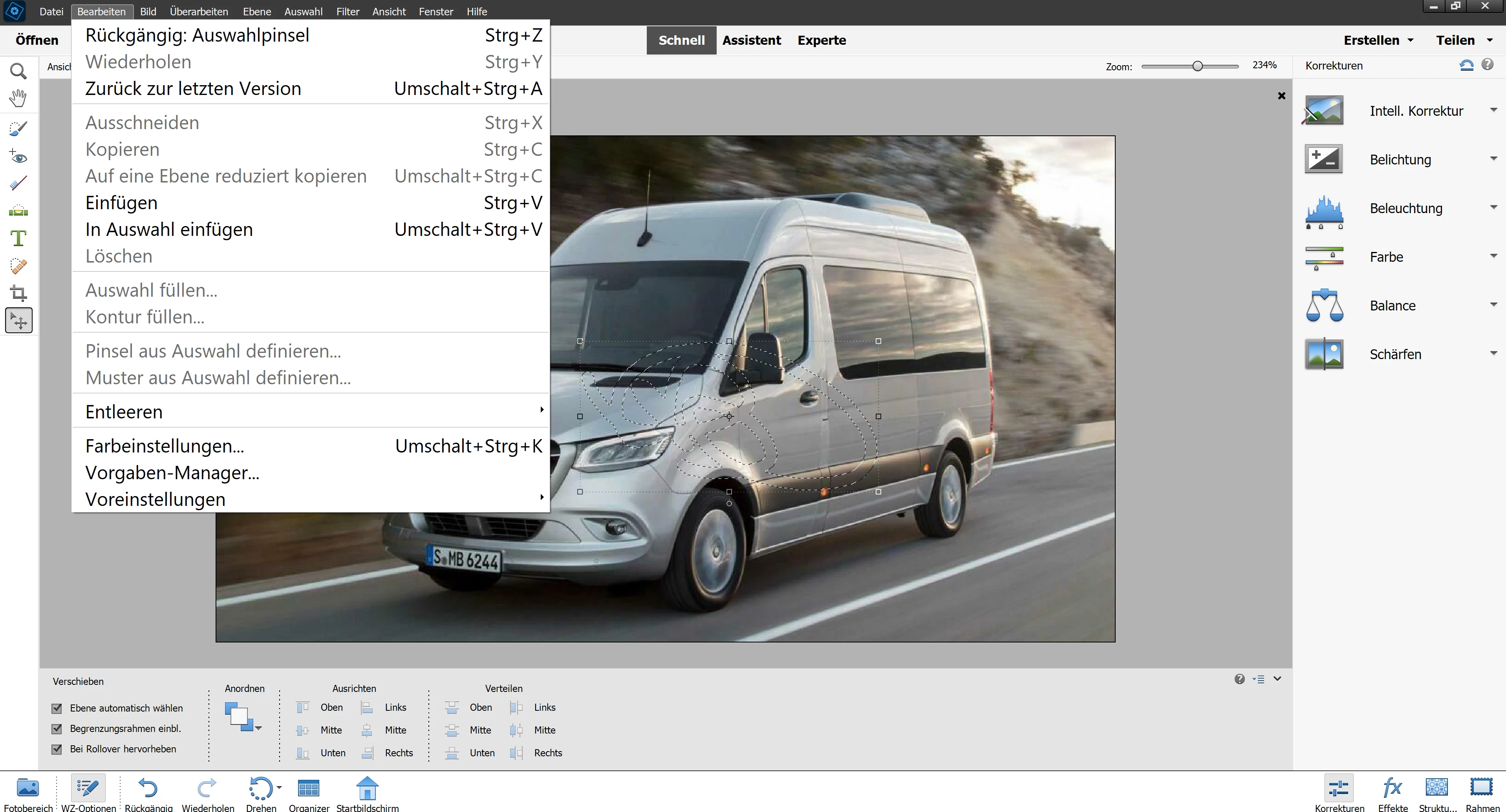The width and height of the screenshot is (1506, 812).
Task: Select the Zoom magnifier tool
Action: [x=18, y=71]
